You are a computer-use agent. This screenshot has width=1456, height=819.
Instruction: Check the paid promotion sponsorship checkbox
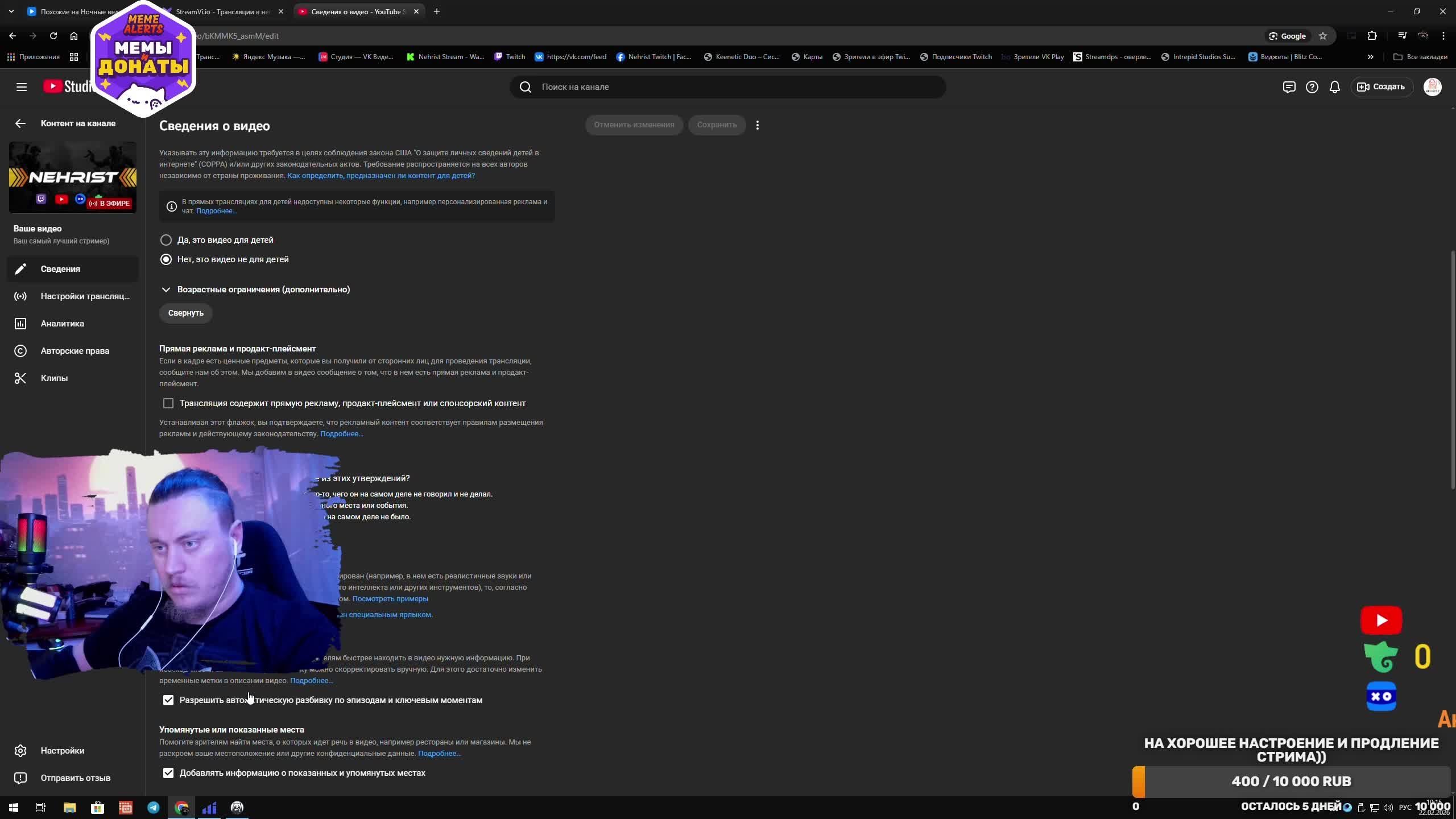point(168,403)
